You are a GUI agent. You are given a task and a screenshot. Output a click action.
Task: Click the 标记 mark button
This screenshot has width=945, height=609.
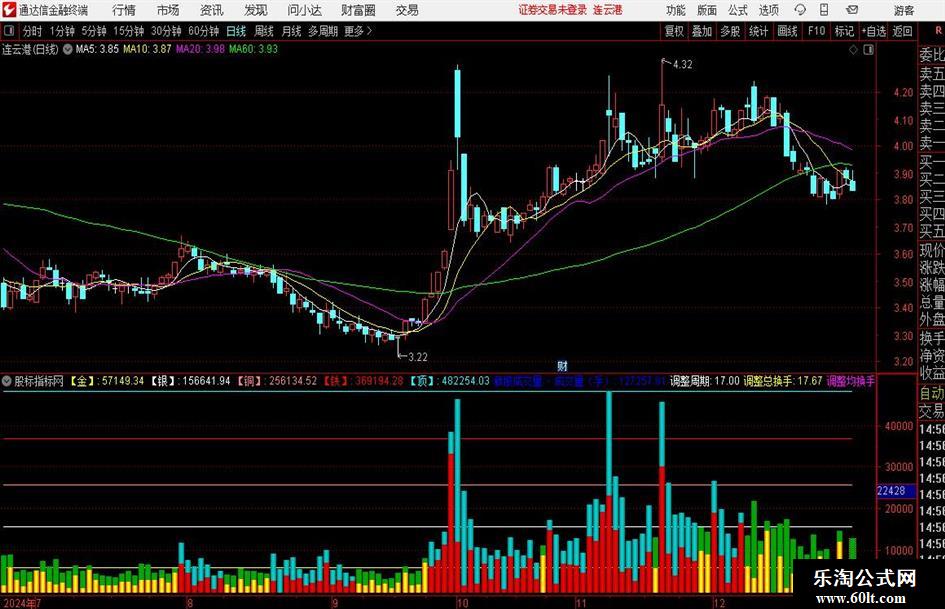click(x=844, y=31)
